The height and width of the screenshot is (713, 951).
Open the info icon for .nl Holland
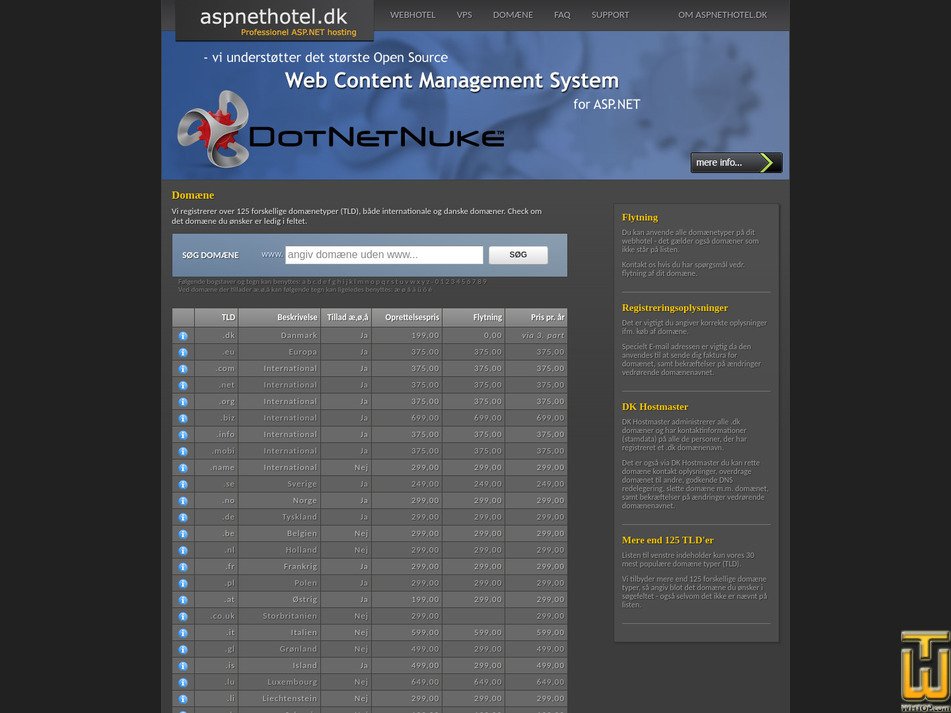(183, 550)
